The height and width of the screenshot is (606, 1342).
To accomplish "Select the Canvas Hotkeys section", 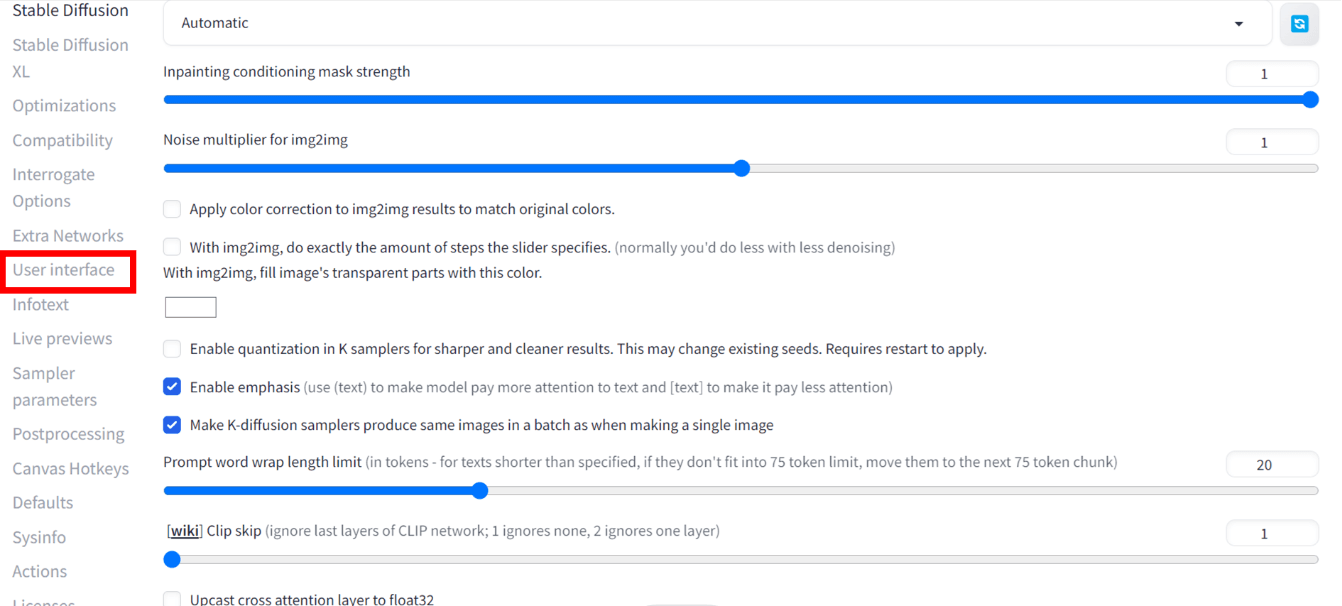I will pos(70,469).
